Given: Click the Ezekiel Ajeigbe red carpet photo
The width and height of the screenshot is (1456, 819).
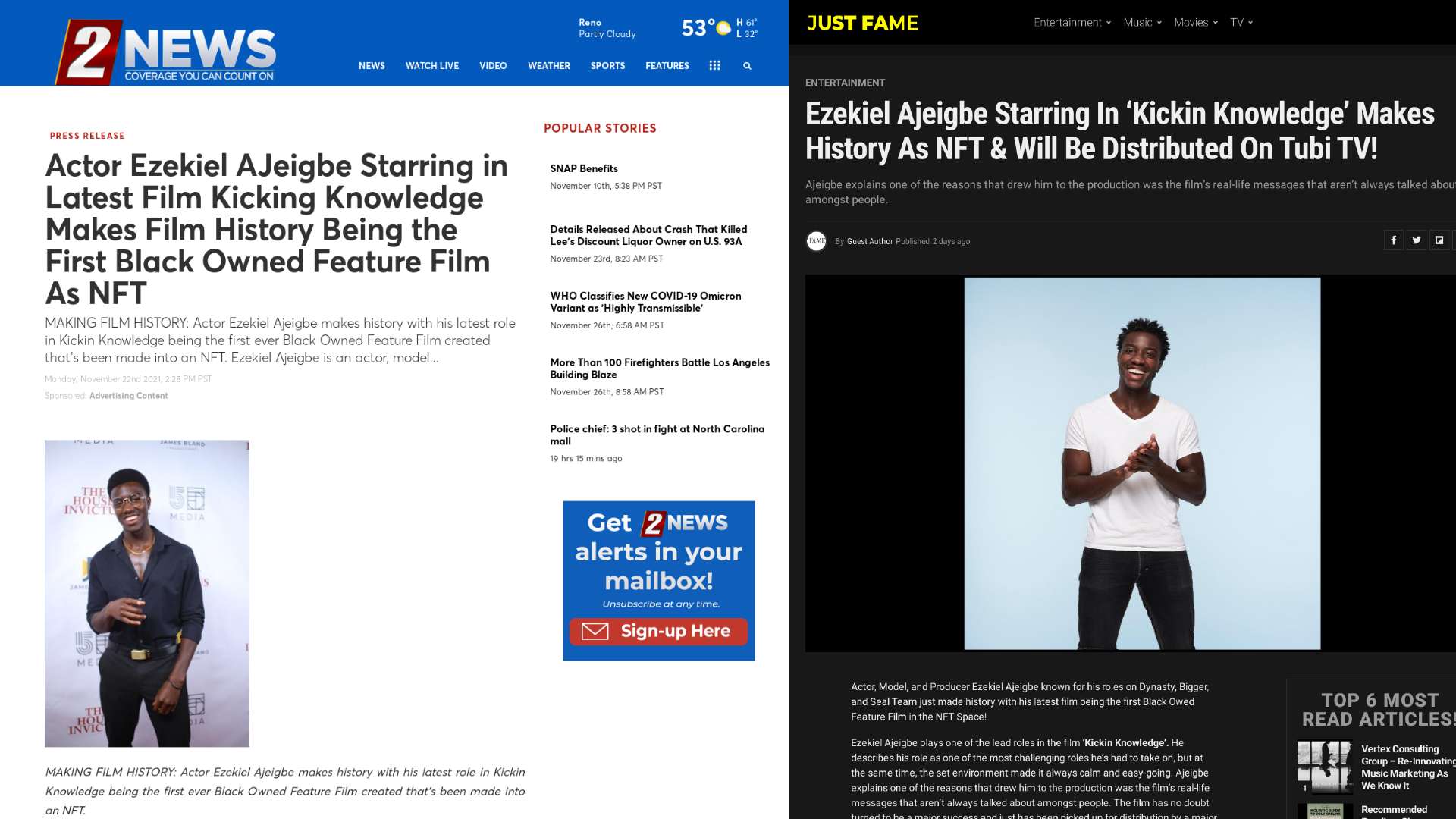Looking at the screenshot, I should click(x=148, y=591).
